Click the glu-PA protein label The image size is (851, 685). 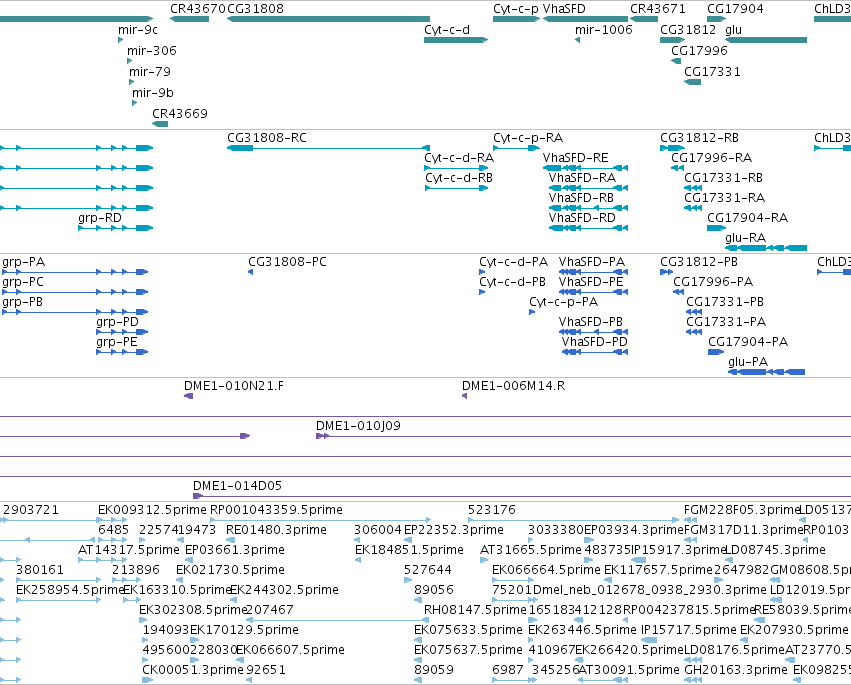click(748, 362)
